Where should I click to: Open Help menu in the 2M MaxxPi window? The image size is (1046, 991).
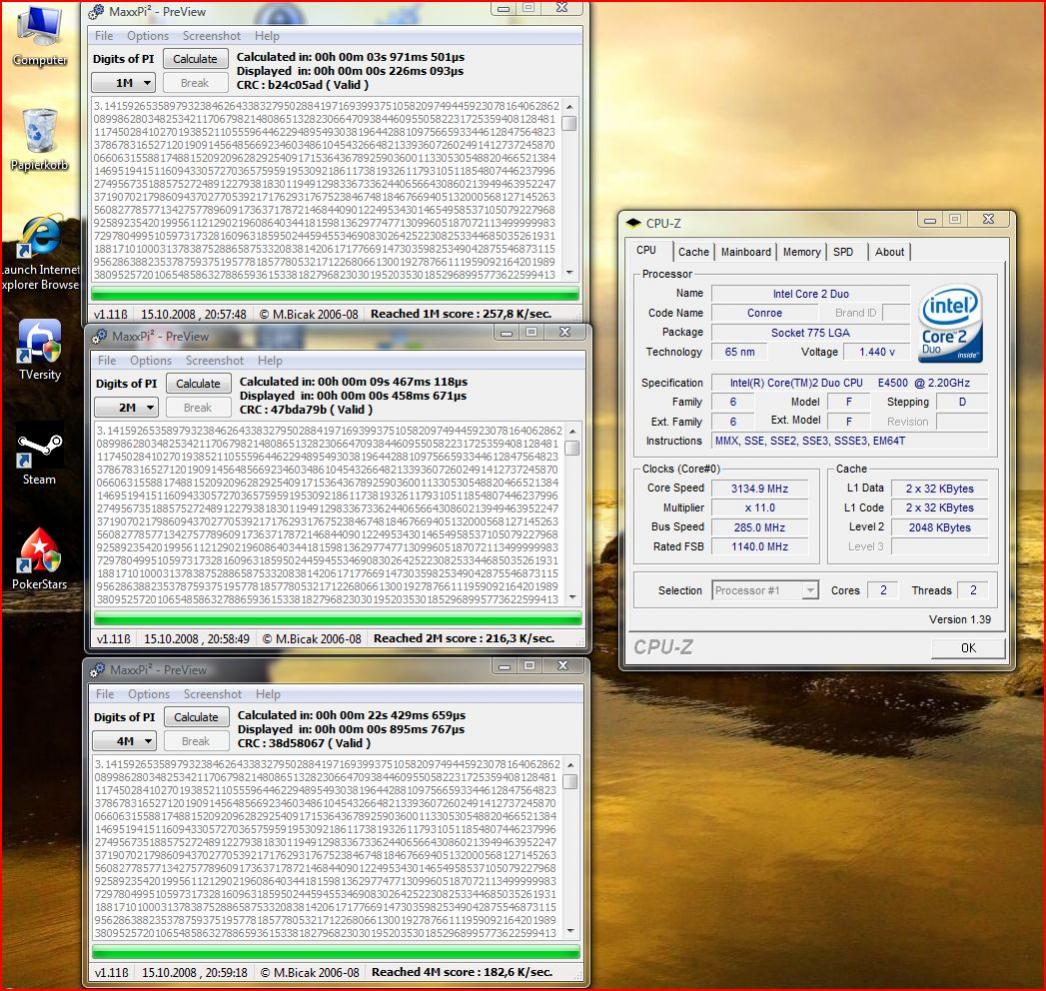click(270, 361)
